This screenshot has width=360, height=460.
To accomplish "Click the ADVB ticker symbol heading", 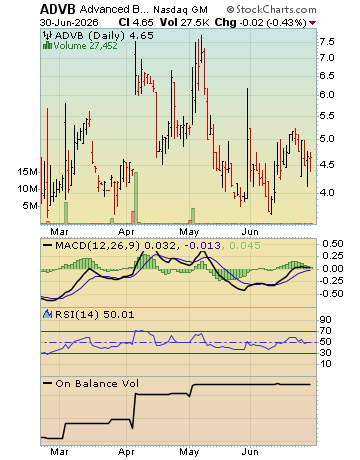I will click(58, 9).
